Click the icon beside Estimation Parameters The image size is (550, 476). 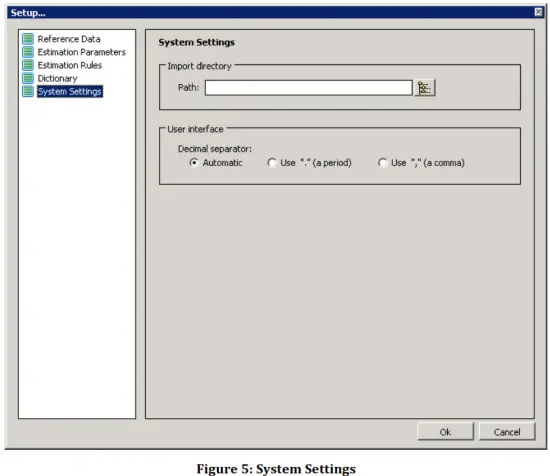point(28,52)
